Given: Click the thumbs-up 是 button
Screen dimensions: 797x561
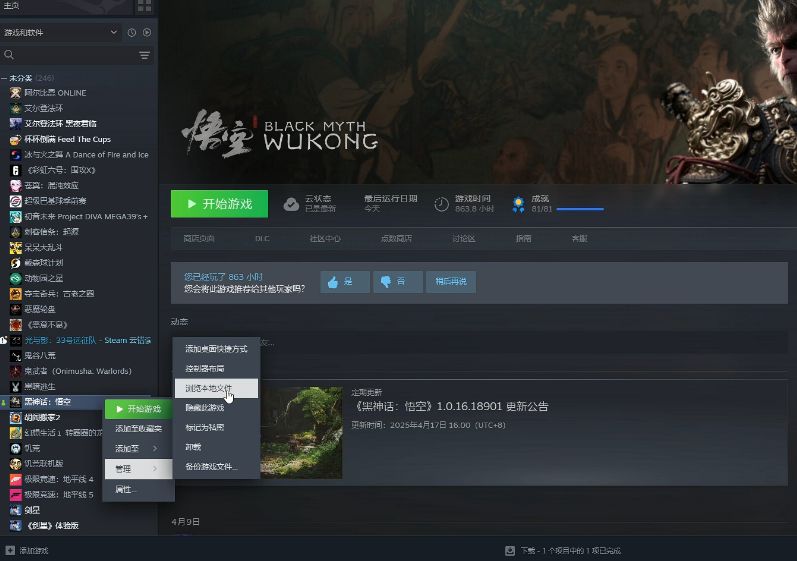Looking at the screenshot, I should (345, 282).
